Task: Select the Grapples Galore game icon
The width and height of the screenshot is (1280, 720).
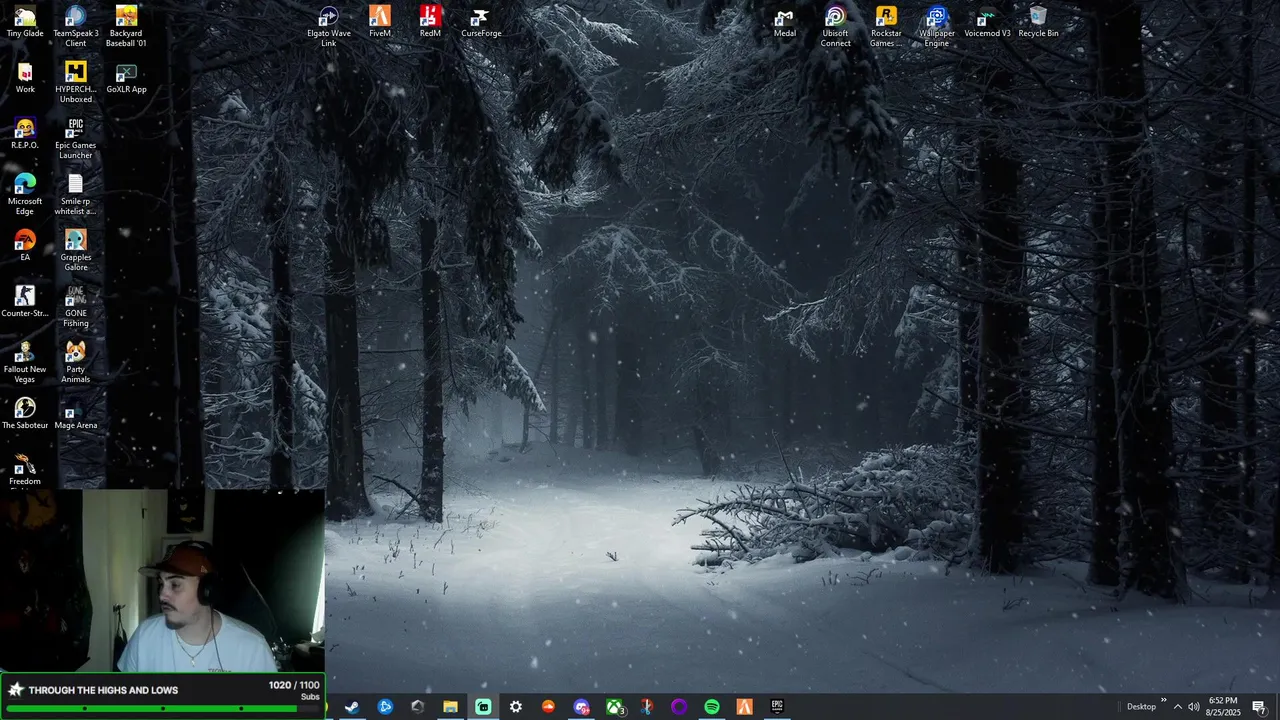Action: click(76, 250)
